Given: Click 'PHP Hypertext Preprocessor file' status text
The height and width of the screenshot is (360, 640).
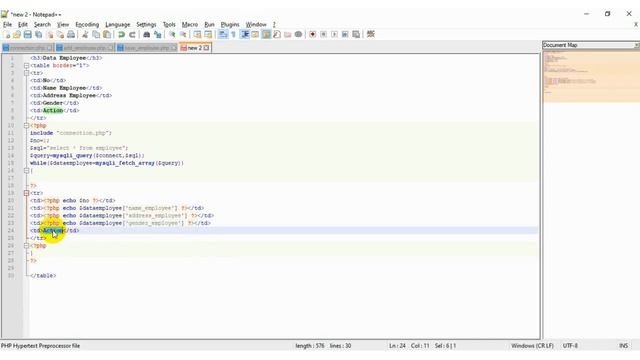Looking at the screenshot, I should click(x=40, y=346).
